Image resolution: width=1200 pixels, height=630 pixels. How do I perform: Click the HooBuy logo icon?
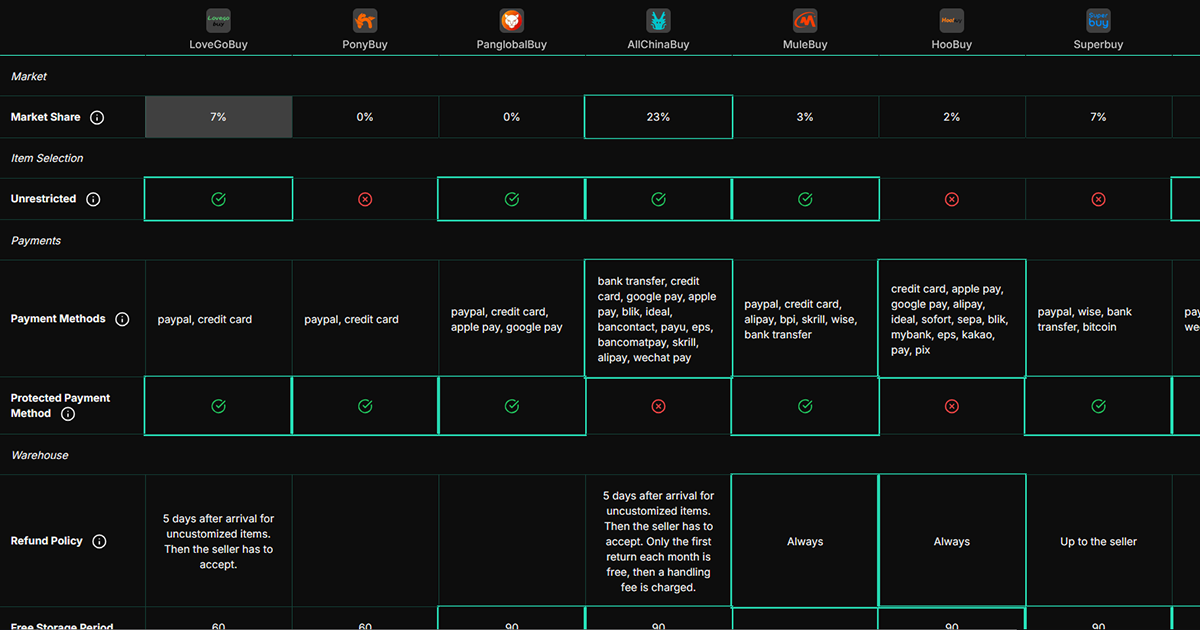[x=951, y=20]
